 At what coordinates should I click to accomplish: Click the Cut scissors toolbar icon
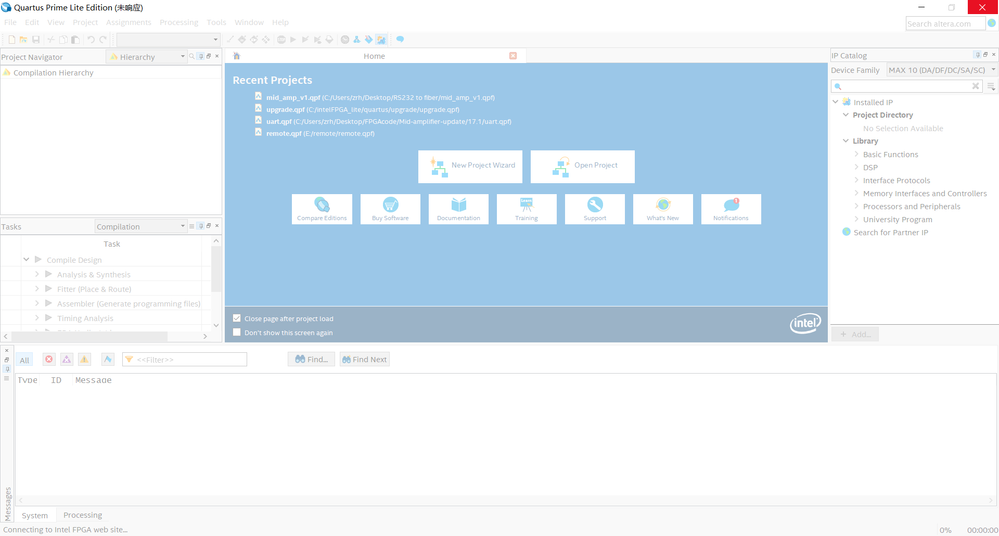point(51,40)
